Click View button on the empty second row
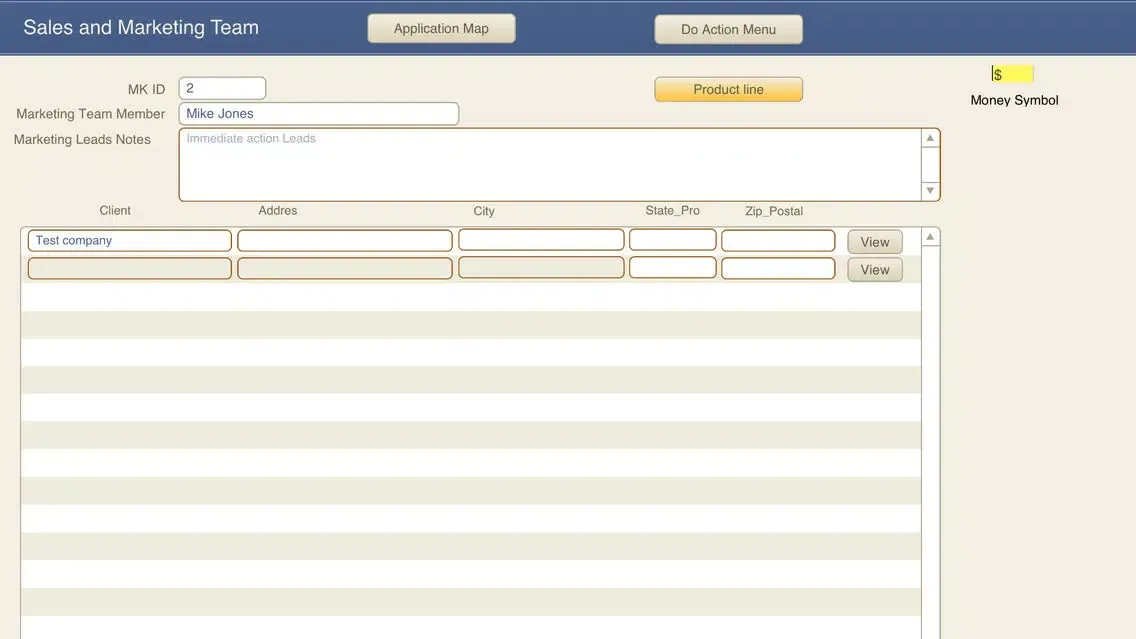 (874, 270)
